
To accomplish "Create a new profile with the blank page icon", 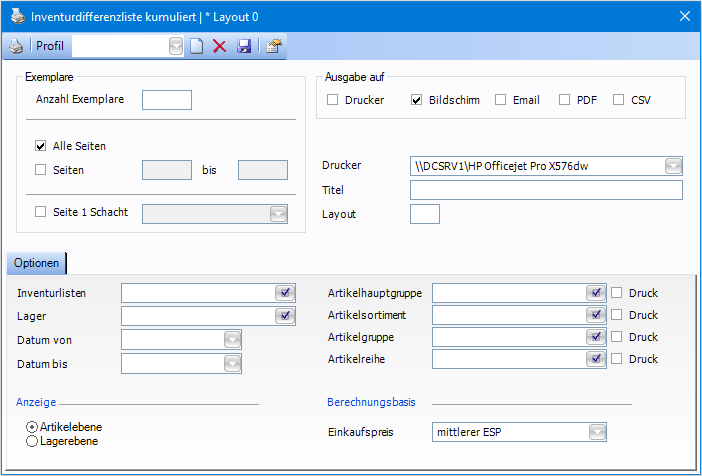I will 197,46.
